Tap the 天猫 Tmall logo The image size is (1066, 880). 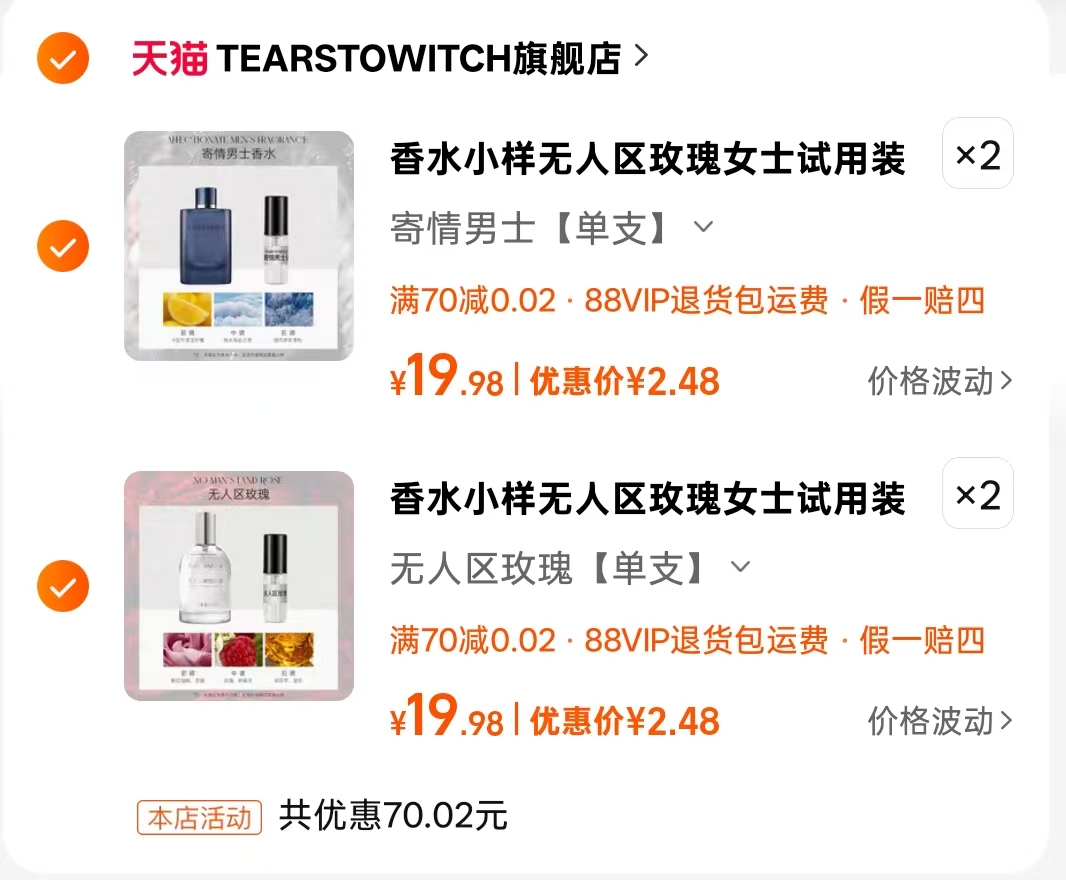pos(169,58)
